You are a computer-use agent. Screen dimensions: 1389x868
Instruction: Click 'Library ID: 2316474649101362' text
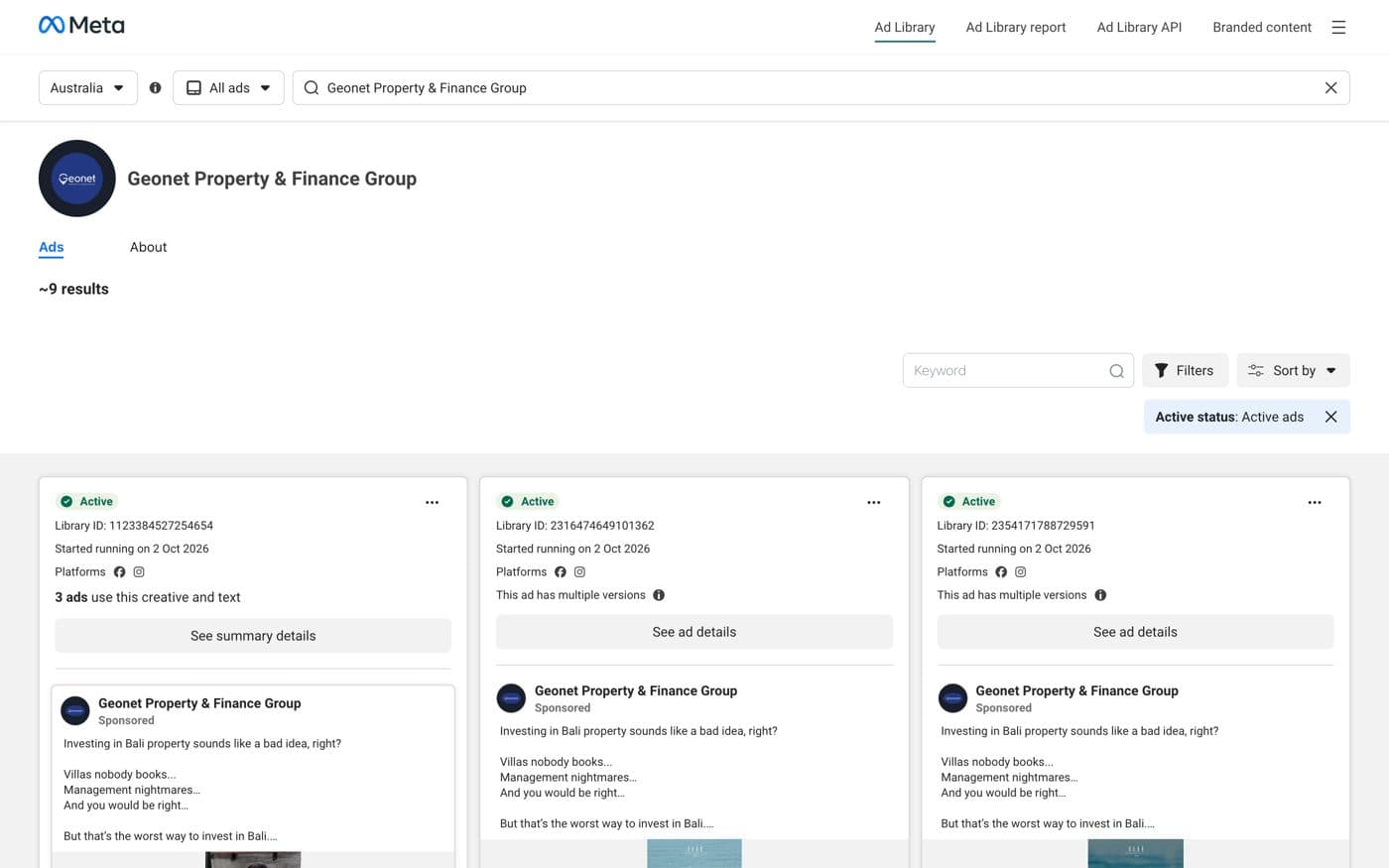click(575, 526)
